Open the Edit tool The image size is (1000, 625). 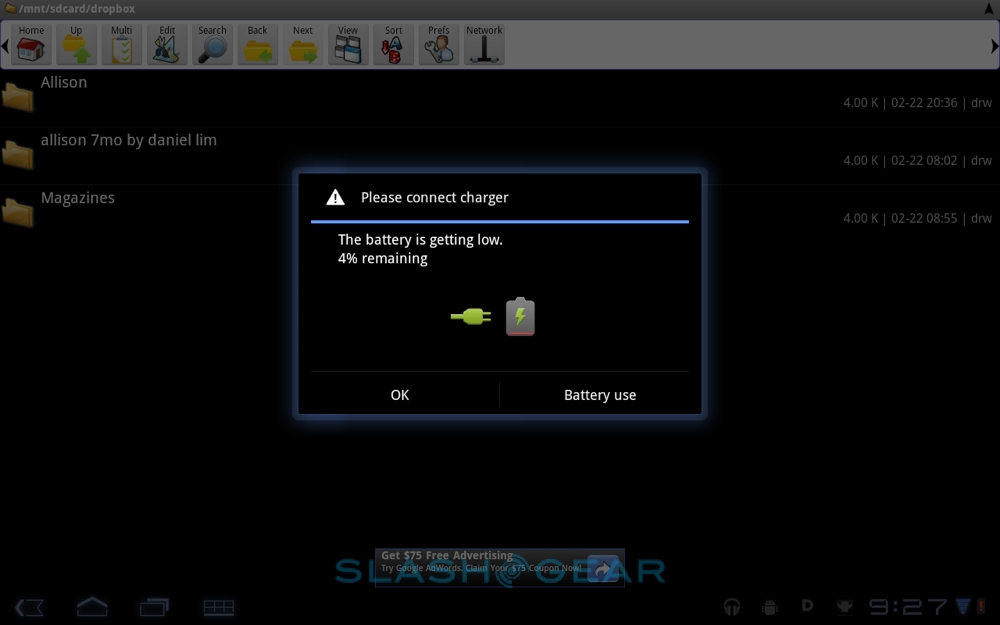point(166,44)
